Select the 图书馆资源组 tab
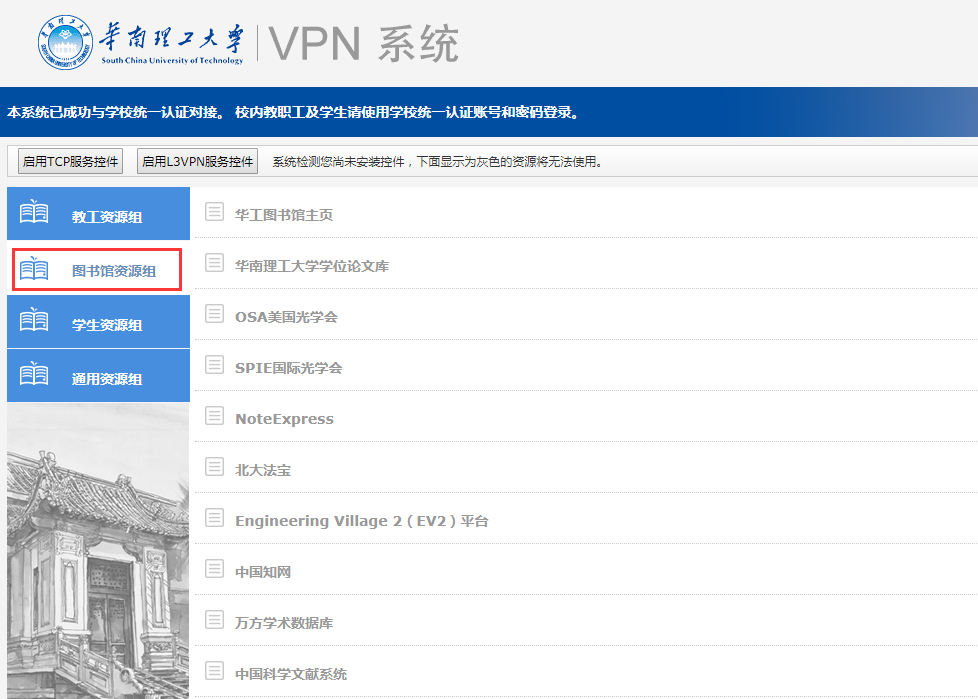 pos(99,269)
